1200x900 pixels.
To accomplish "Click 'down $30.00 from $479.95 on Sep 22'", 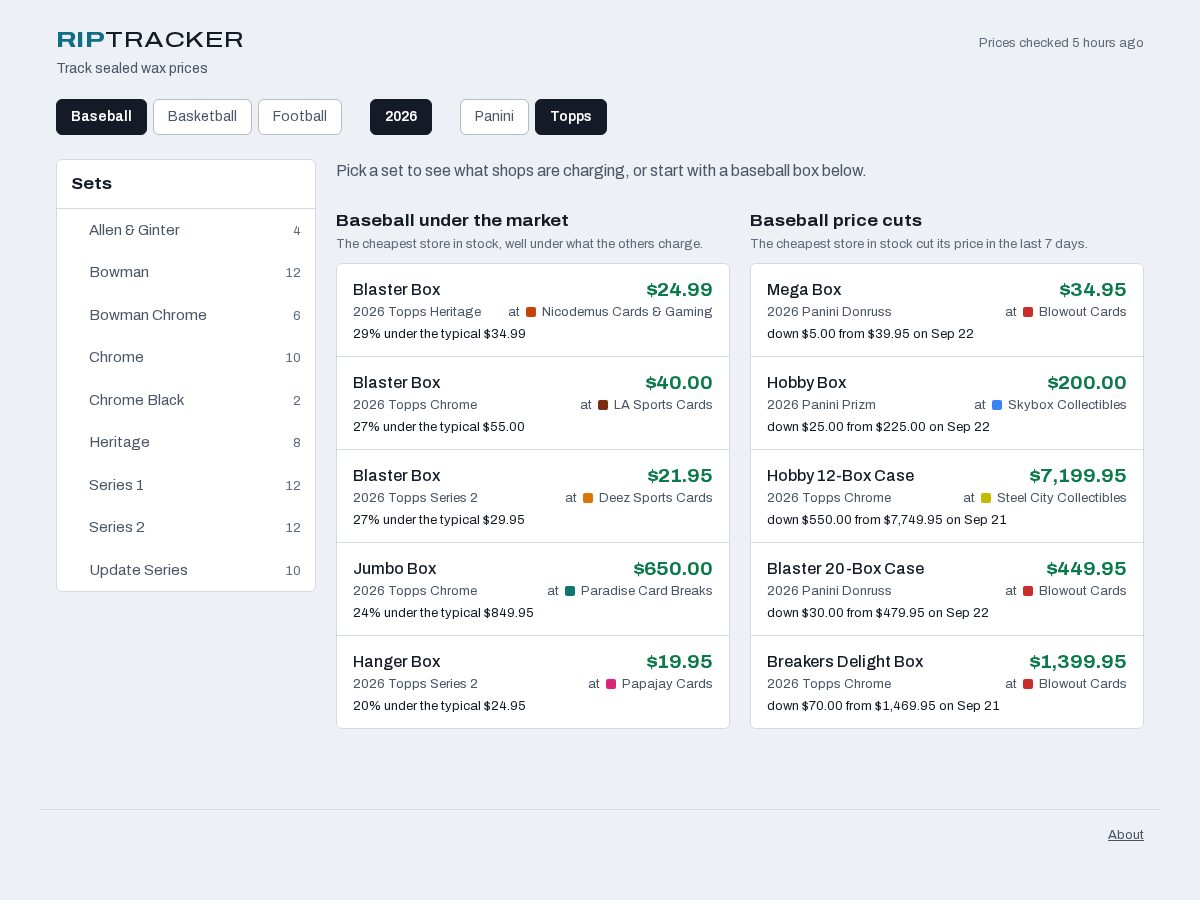I will click(x=878, y=613).
